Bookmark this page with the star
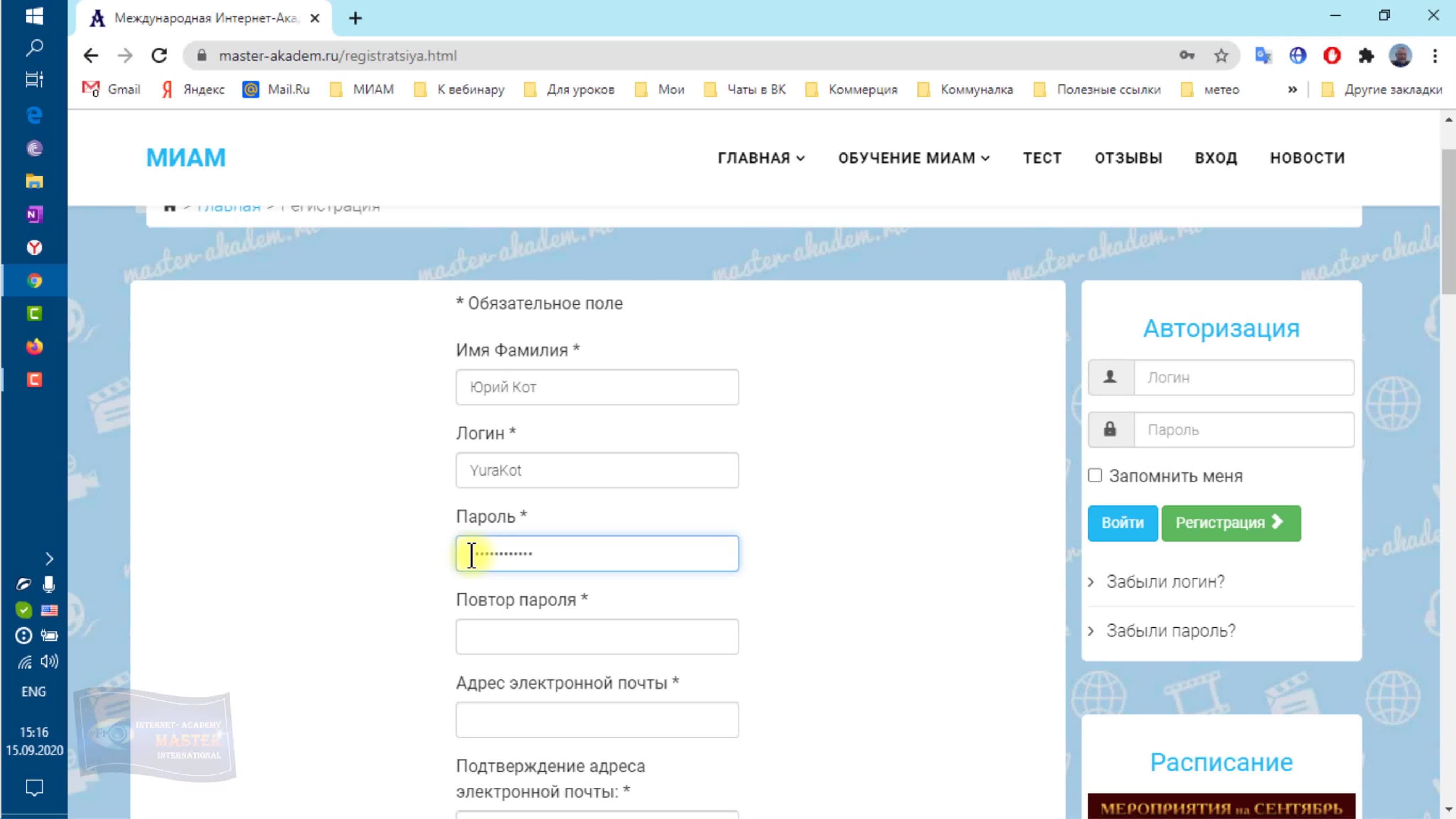Screen dimensions: 1456x819 click(x=1221, y=55)
